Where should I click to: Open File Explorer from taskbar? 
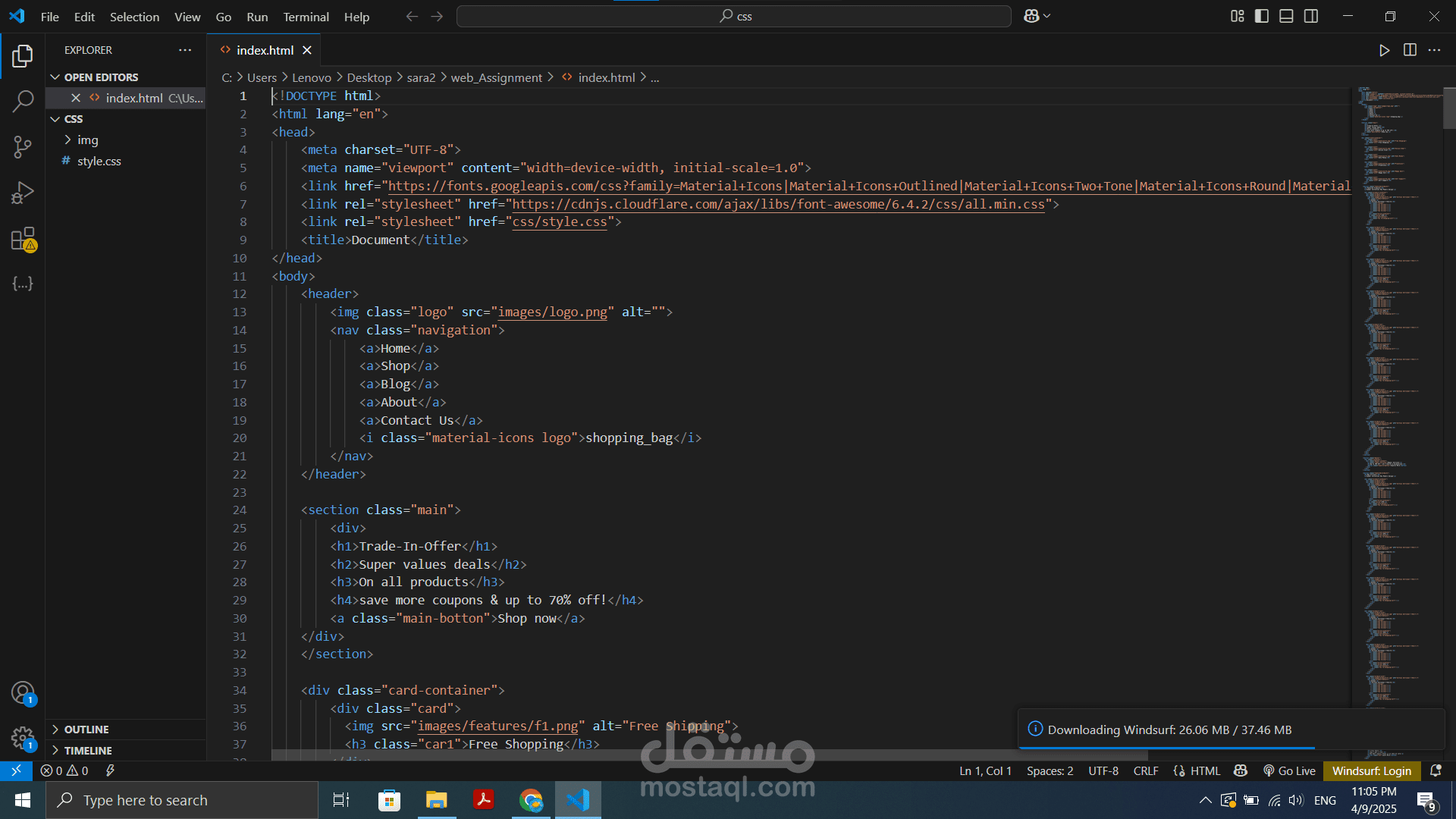pyautogui.click(x=436, y=800)
